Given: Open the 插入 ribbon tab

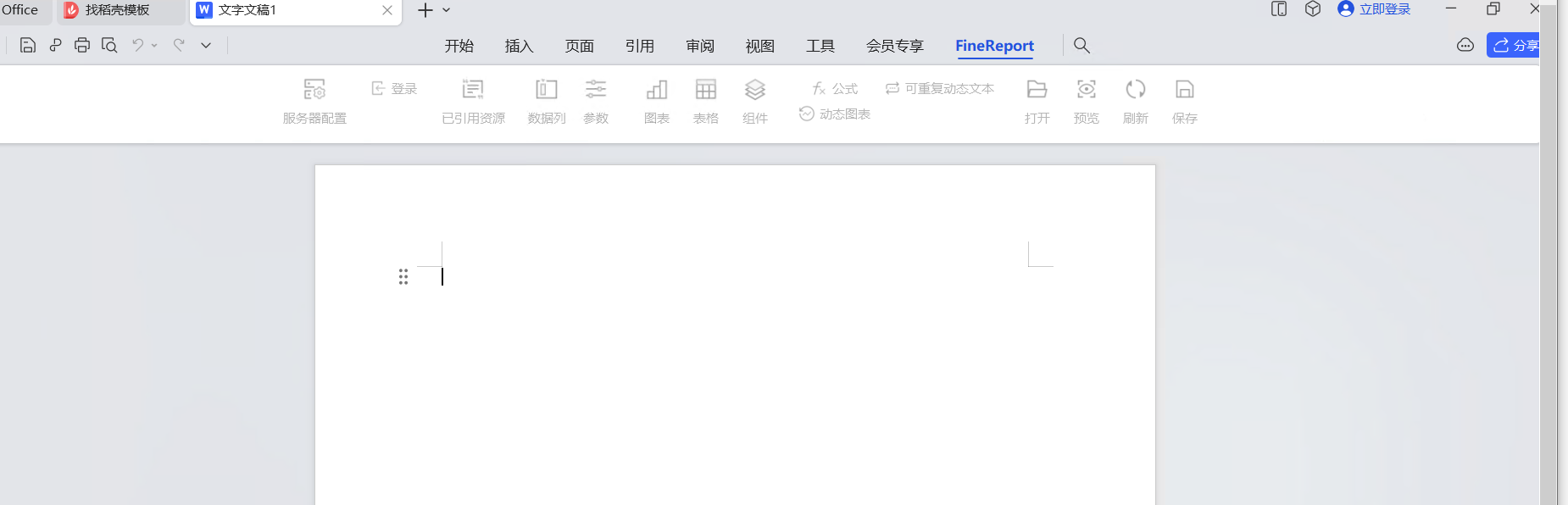Looking at the screenshot, I should pos(519,46).
